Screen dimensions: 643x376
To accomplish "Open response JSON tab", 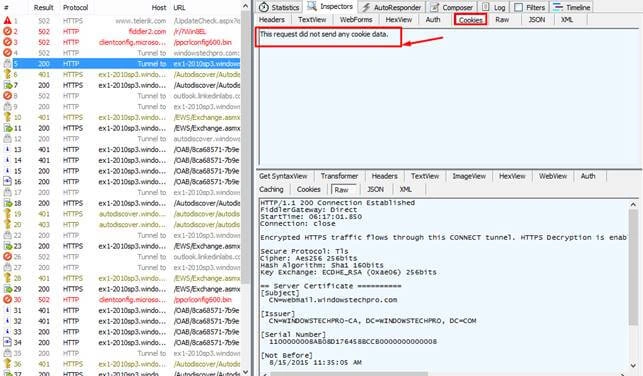I will [375, 189].
